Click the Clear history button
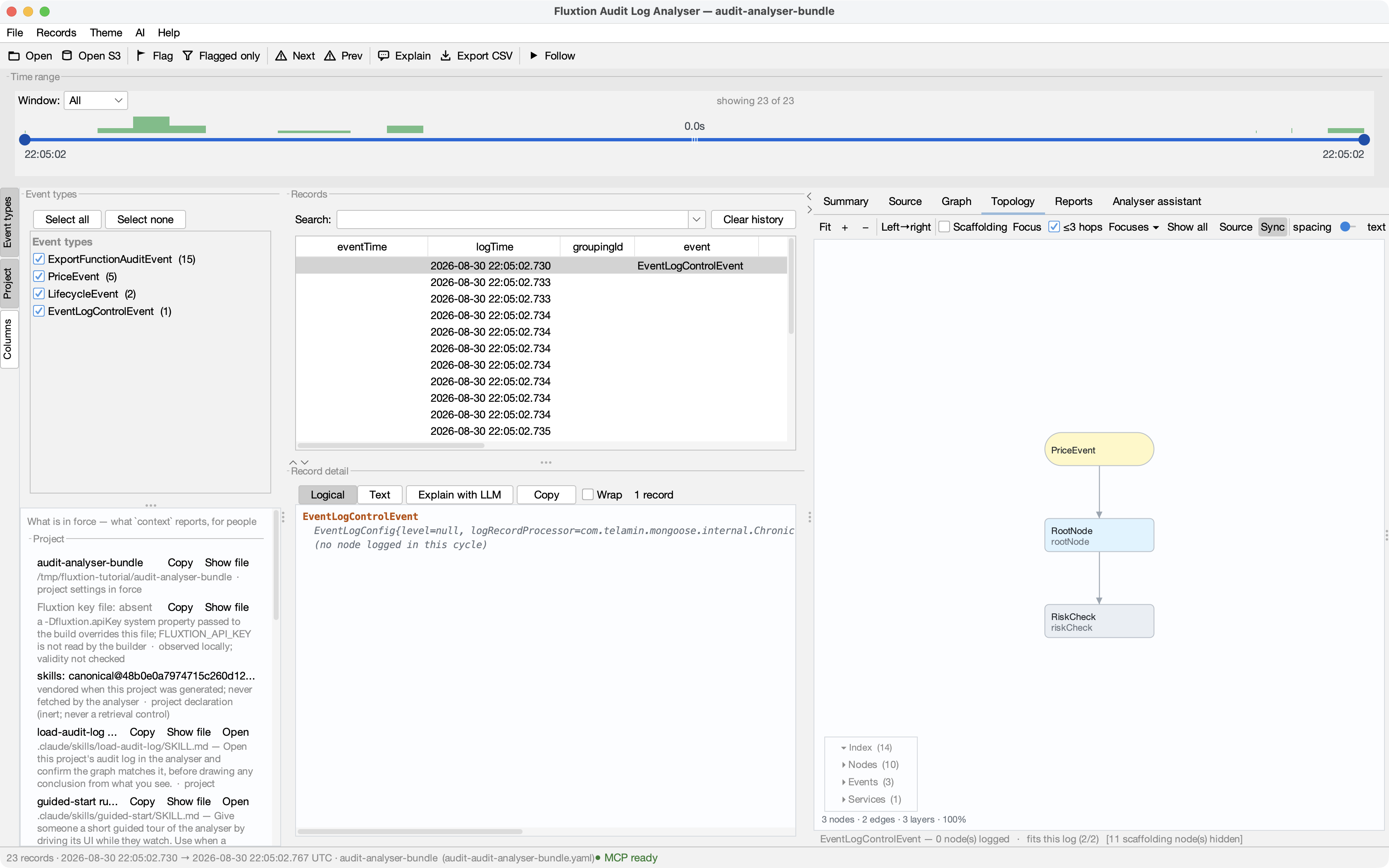The image size is (1389, 868). coord(753,219)
